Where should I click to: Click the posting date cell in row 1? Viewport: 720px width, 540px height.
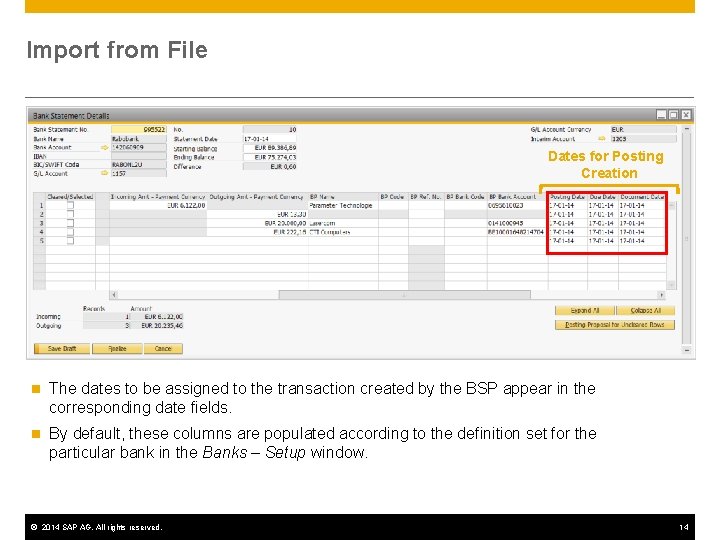pyautogui.click(x=568, y=205)
